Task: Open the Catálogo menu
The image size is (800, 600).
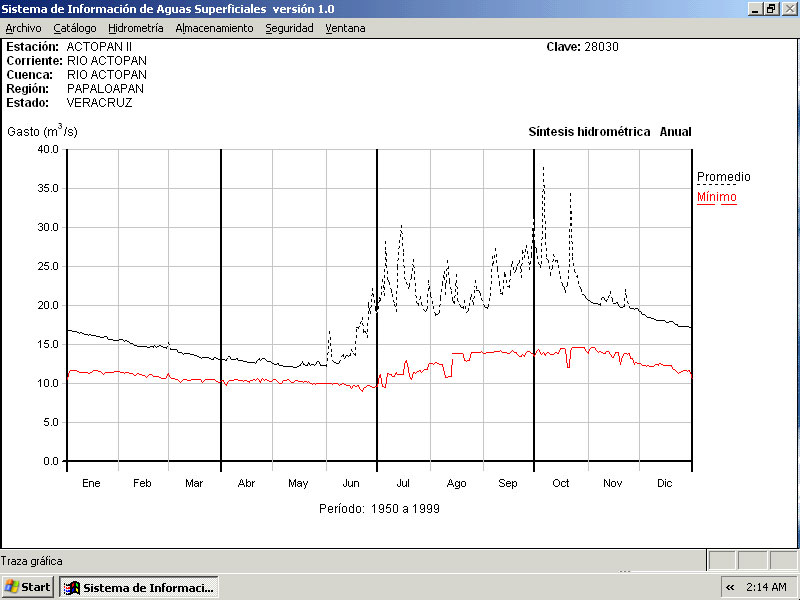Action: 75,28
